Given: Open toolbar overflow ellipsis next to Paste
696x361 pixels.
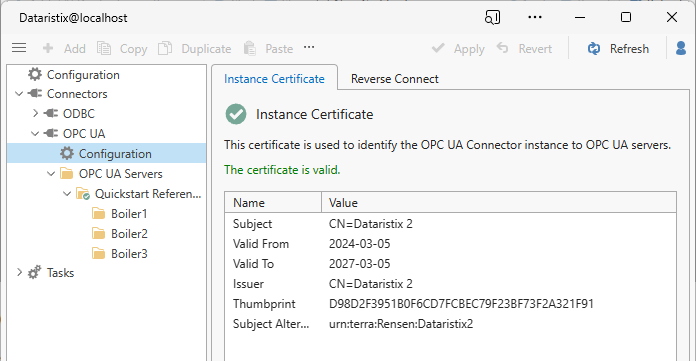Looking at the screenshot, I should pyautogui.click(x=309, y=47).
